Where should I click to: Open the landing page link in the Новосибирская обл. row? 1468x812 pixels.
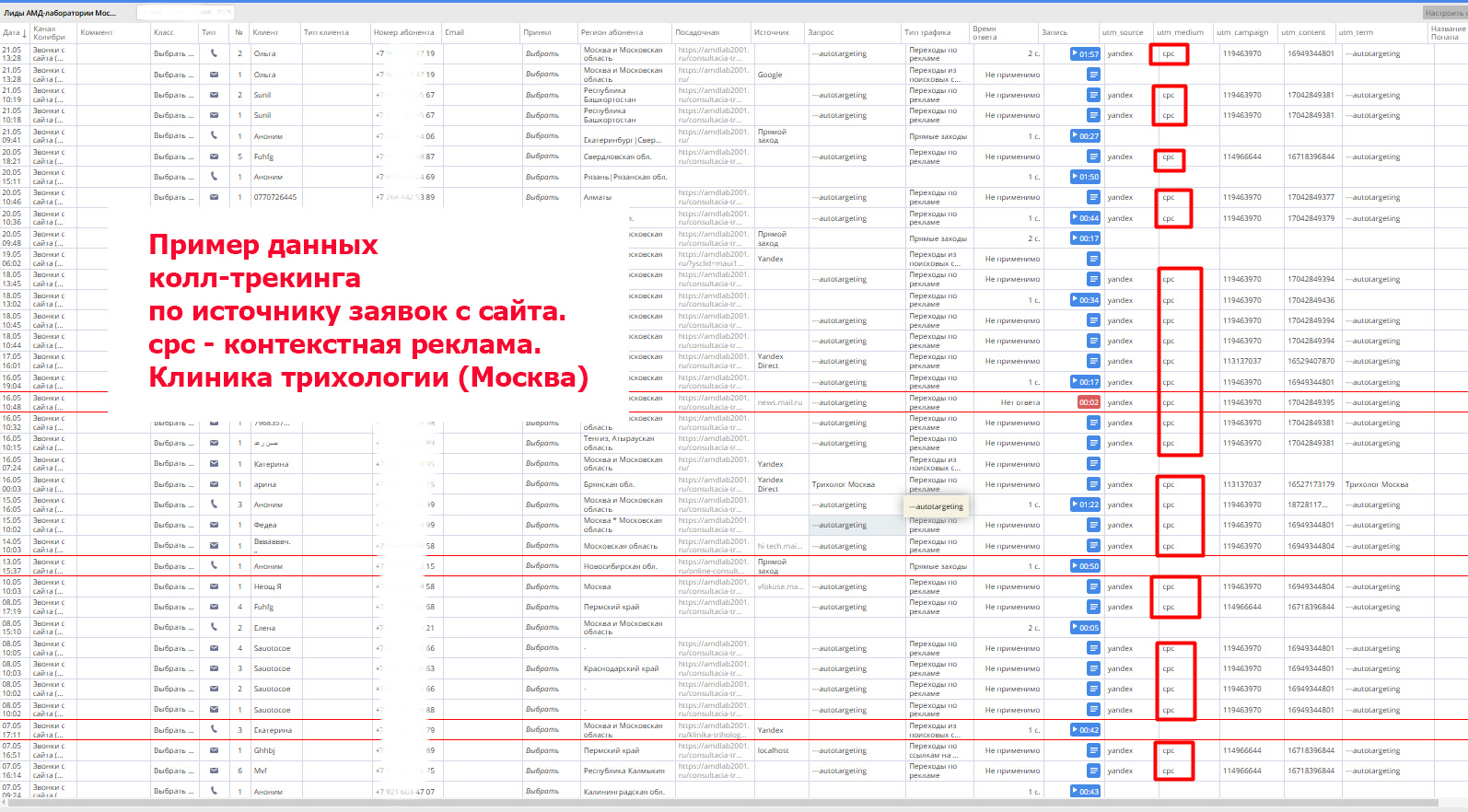(714, 566)
